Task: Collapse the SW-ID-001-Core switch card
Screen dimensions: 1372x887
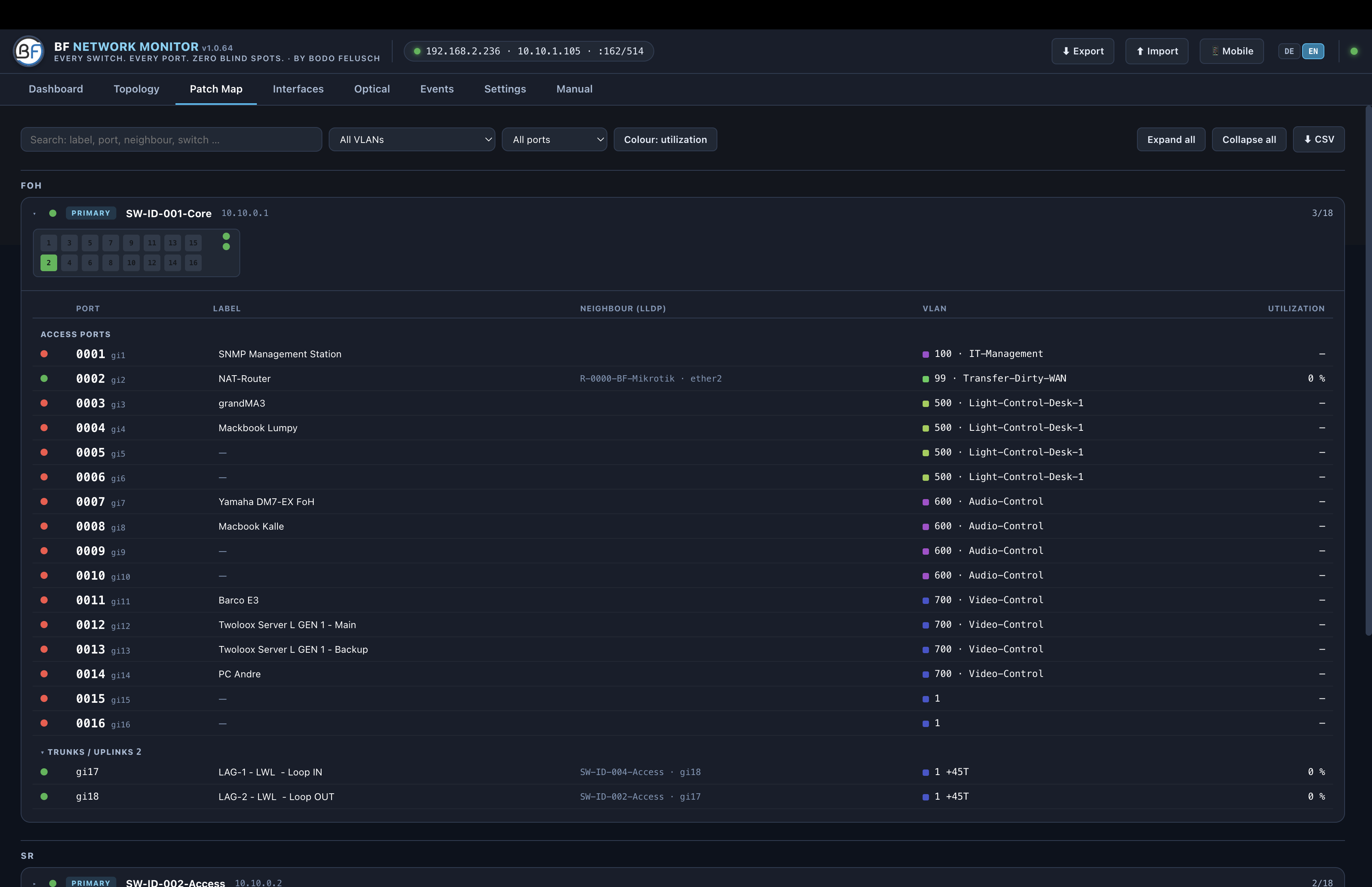Action: [x=35, y=214]
